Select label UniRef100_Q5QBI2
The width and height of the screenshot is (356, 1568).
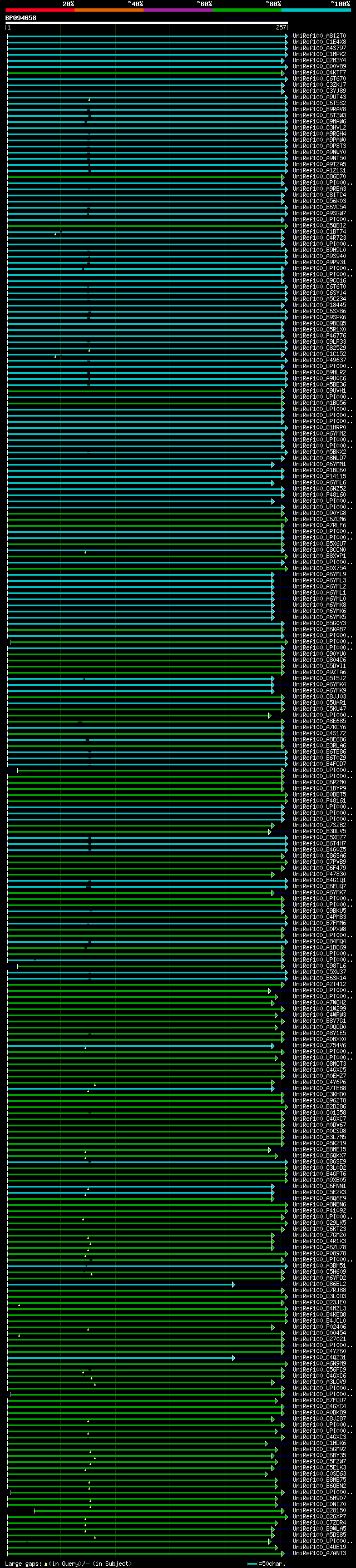pyautogui.click(x=319, y=226)
